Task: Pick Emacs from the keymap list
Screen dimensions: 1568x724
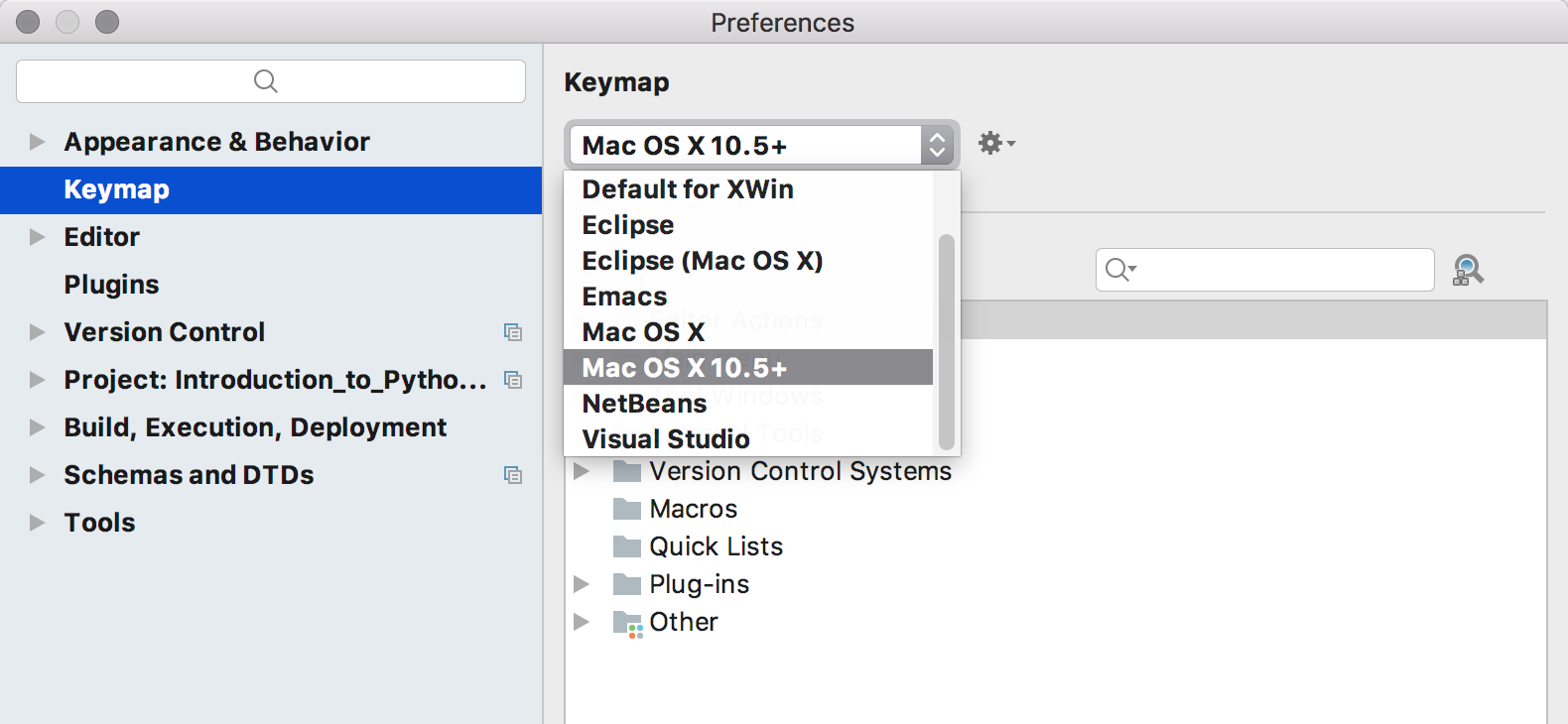Action: 624,297
